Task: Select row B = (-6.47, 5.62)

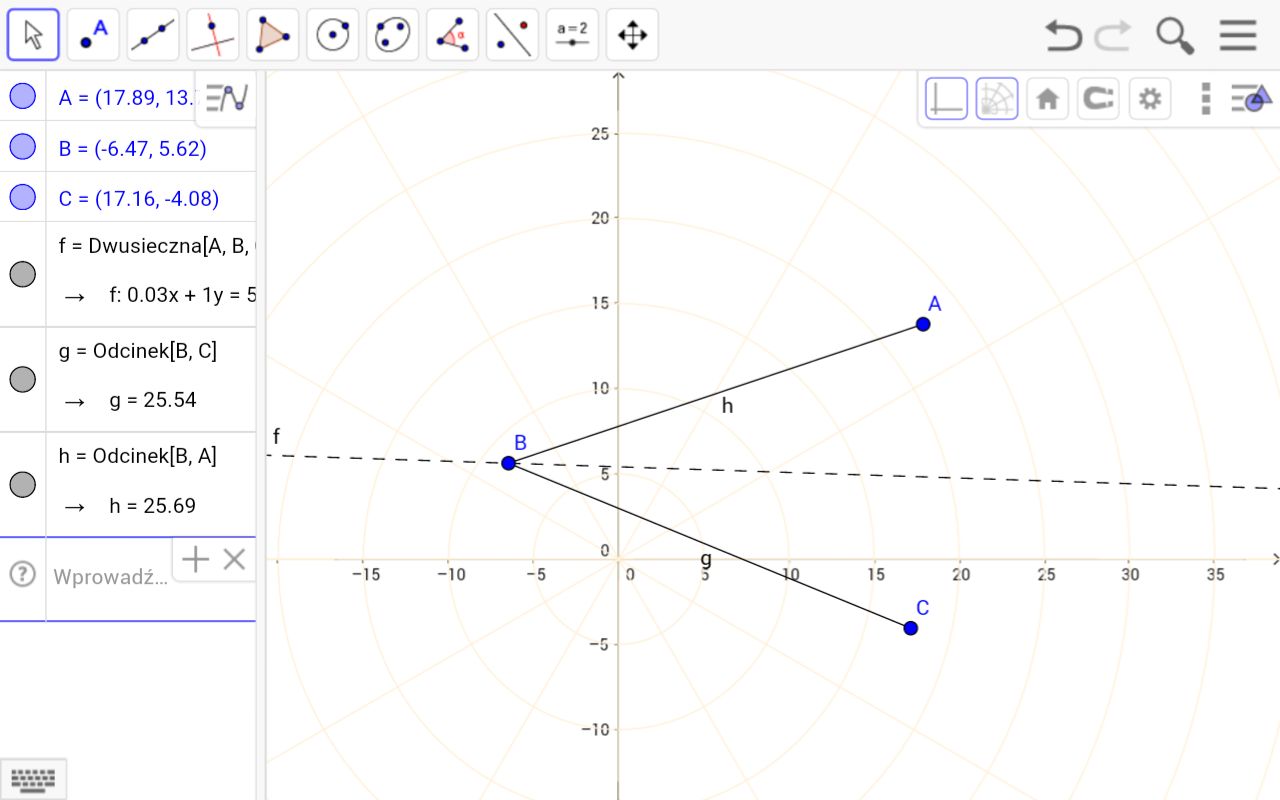Action: (128, 147)
